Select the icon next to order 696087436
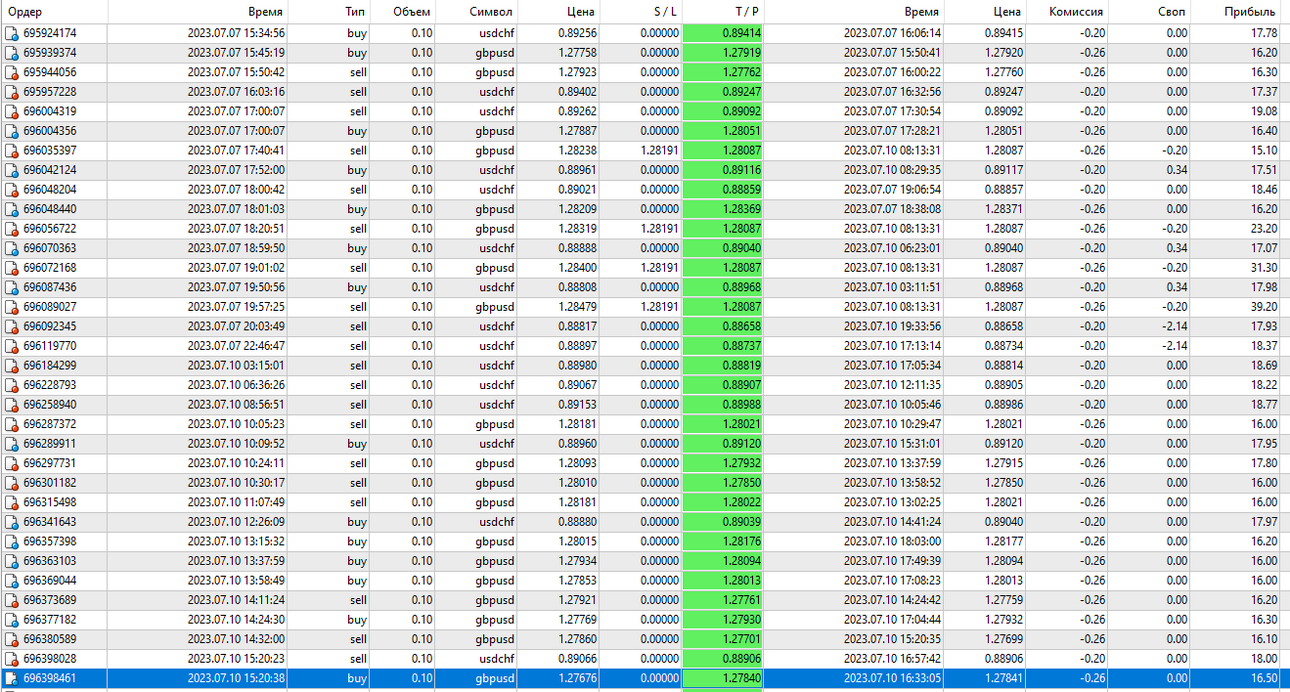This screenshot has height=692, width=1290. 12,287
